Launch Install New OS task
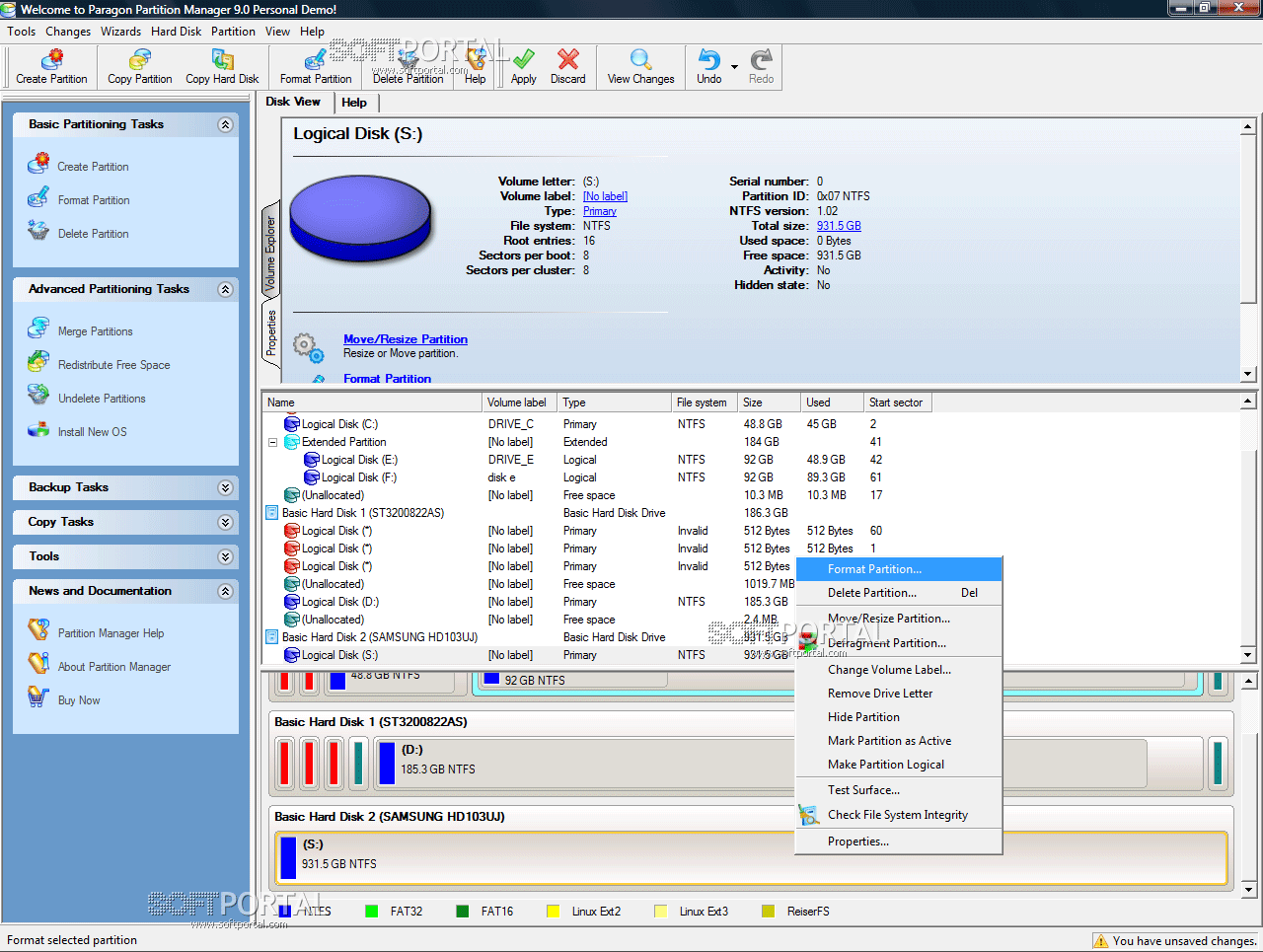The height and width of the screenshot is (952, 1263). [92, 432]
